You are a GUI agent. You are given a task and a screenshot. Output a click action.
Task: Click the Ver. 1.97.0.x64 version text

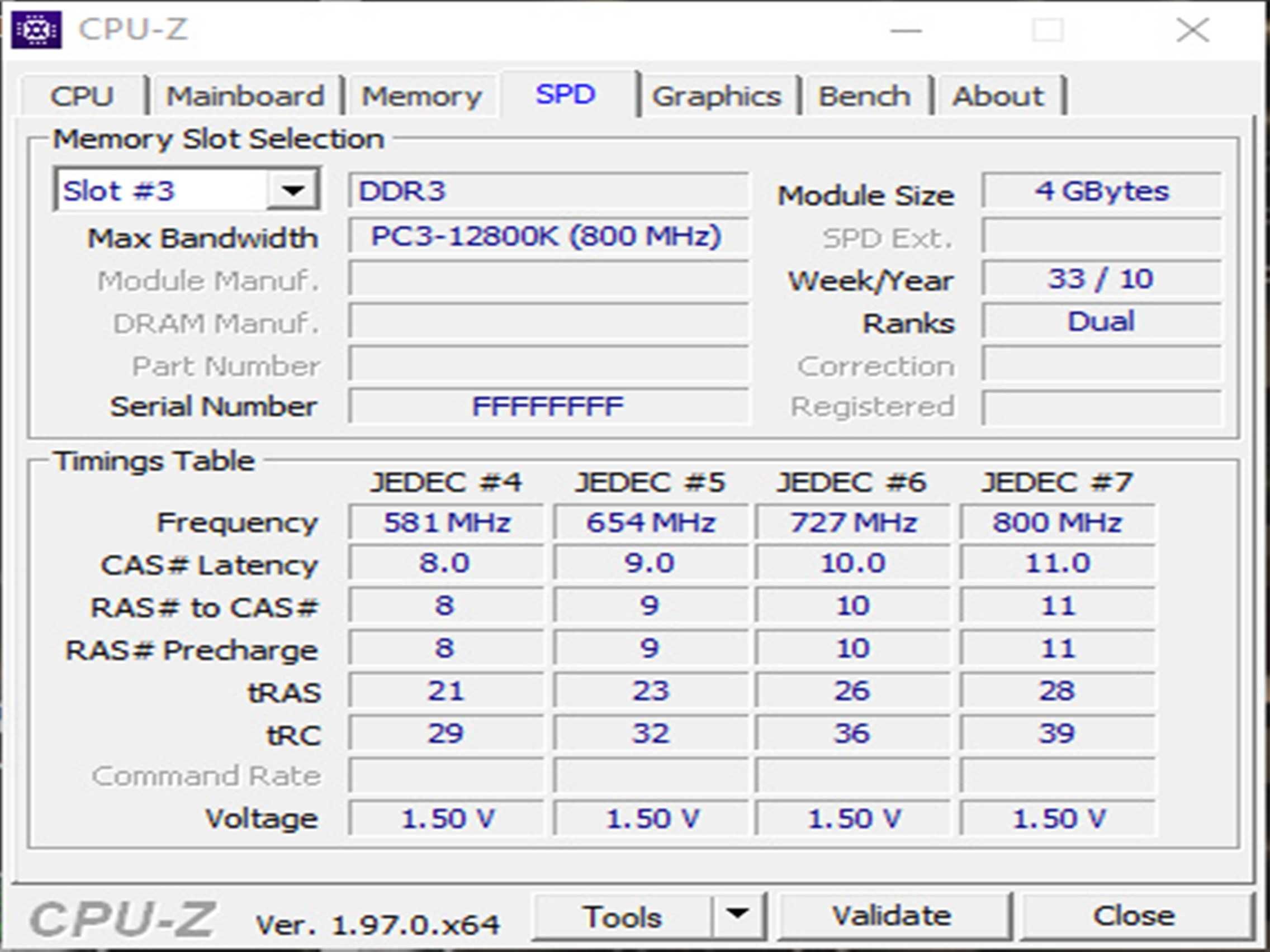[x=378, y=925]
